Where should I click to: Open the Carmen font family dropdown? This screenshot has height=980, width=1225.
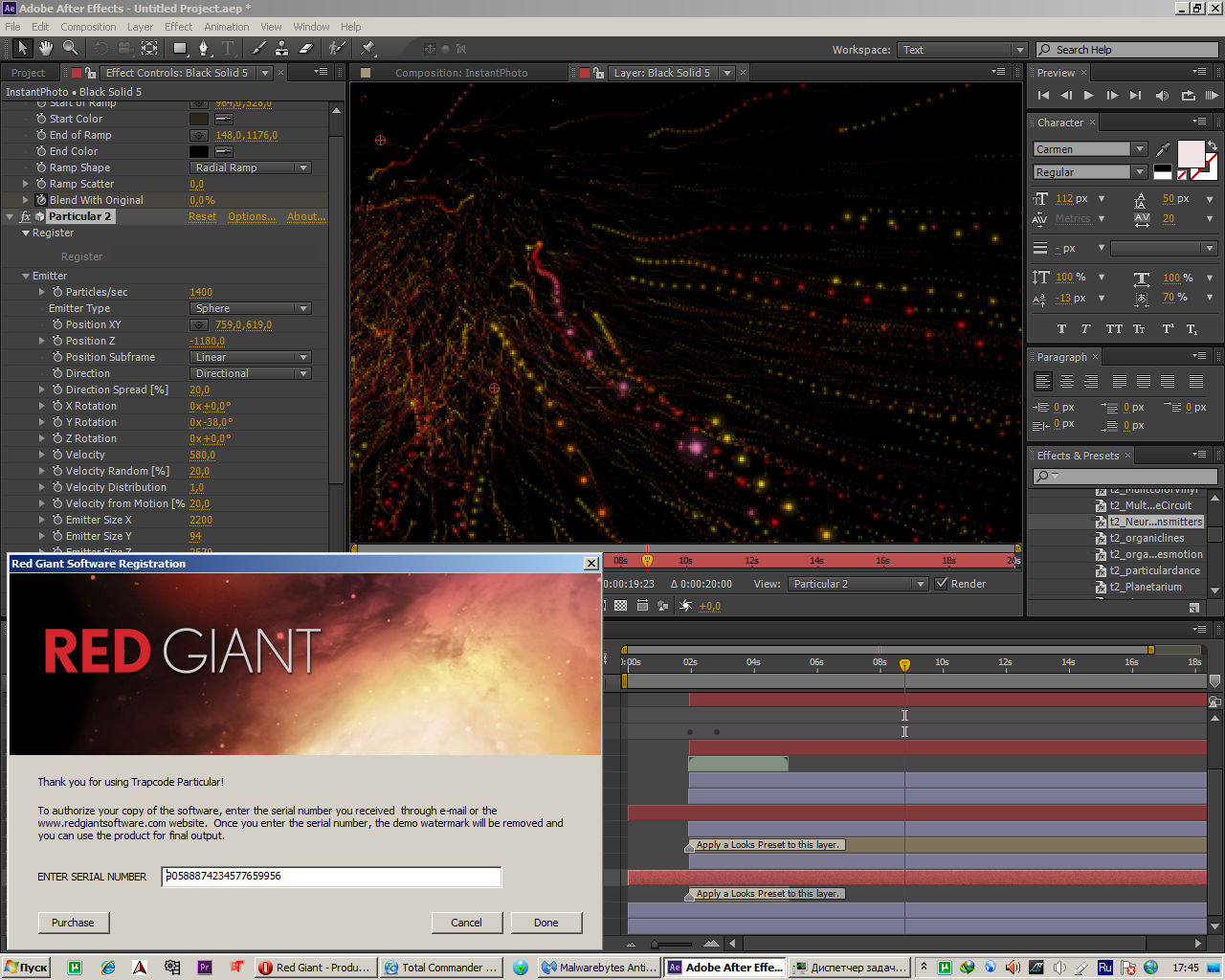click(x=1139, y=149)
